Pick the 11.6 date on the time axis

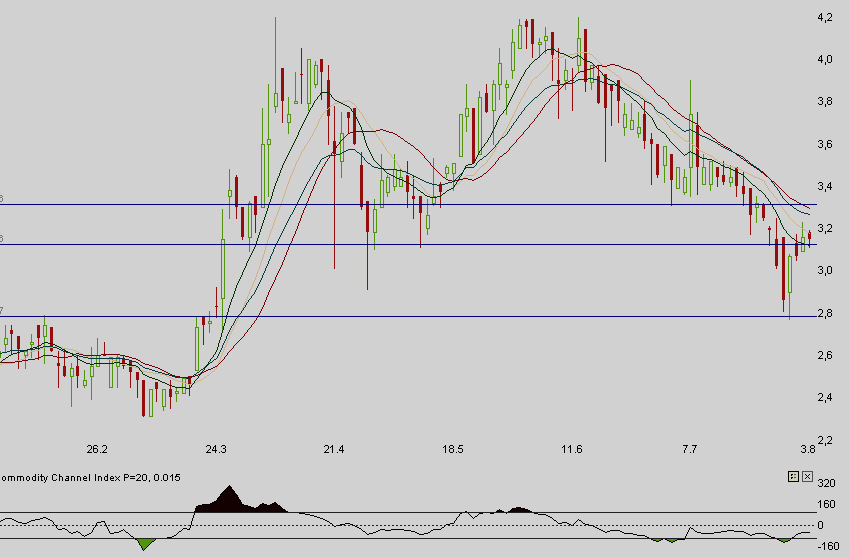point(571,450)
